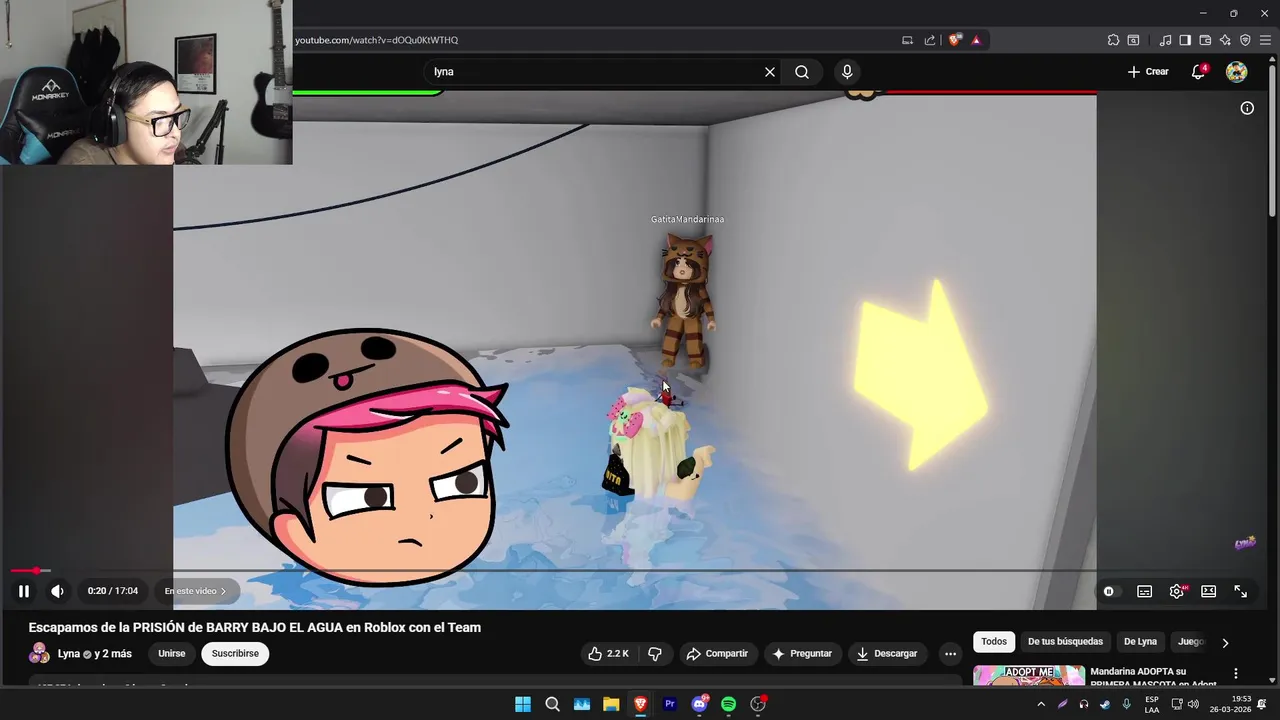Open Adobe Premiere Pro from the taskbar
The image size is (1280, 720).
pyautogui.click(x=670, y=704)
